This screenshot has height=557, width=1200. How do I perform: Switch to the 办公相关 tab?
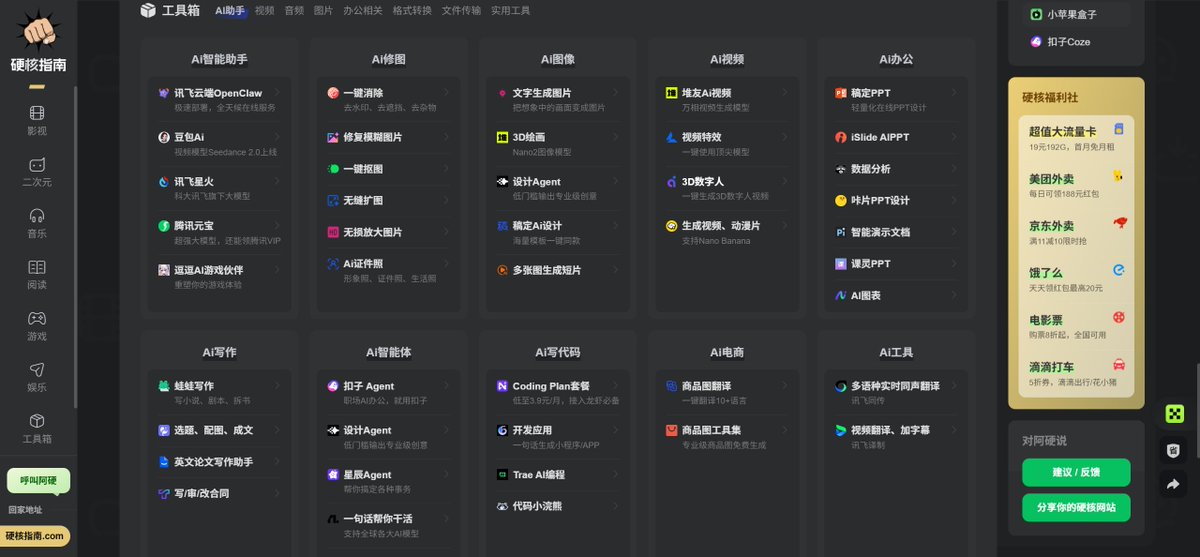(x=363, y=10)
